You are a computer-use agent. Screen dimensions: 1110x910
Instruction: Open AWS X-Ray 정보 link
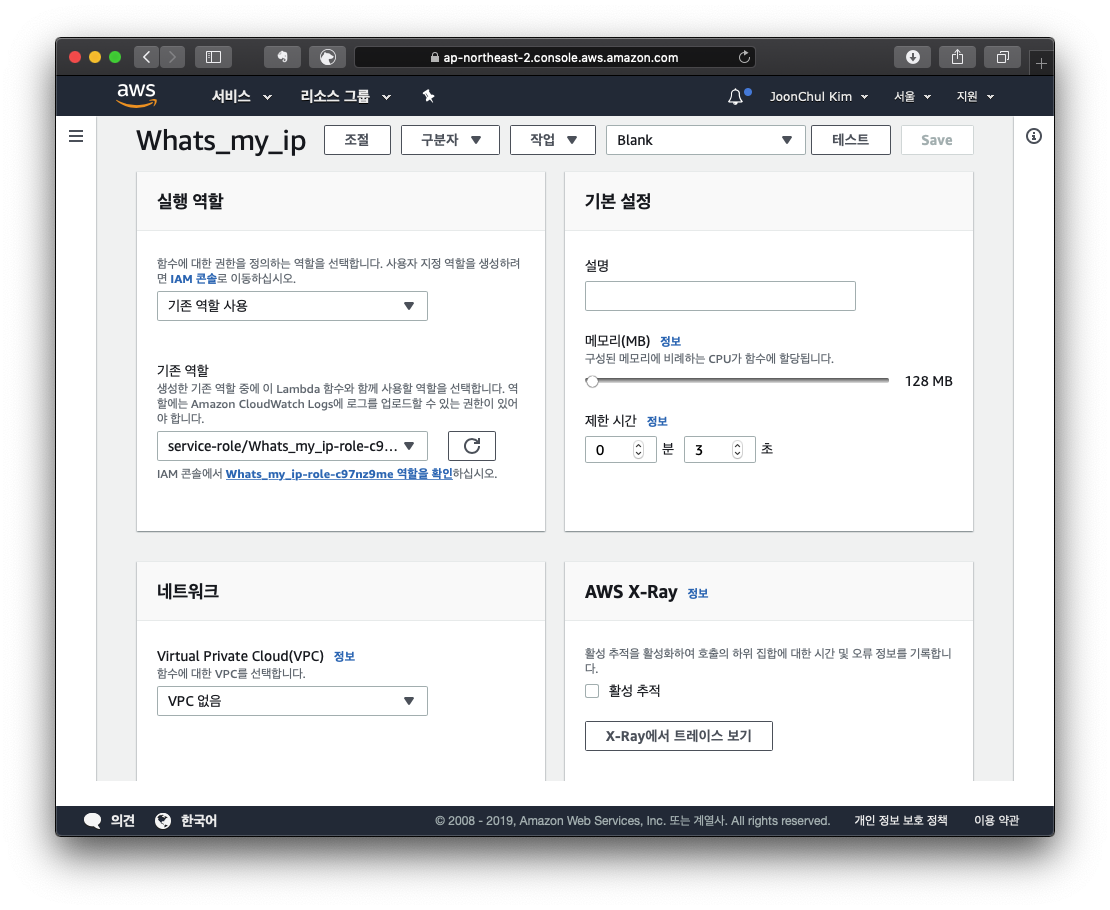tap(697, 593)
